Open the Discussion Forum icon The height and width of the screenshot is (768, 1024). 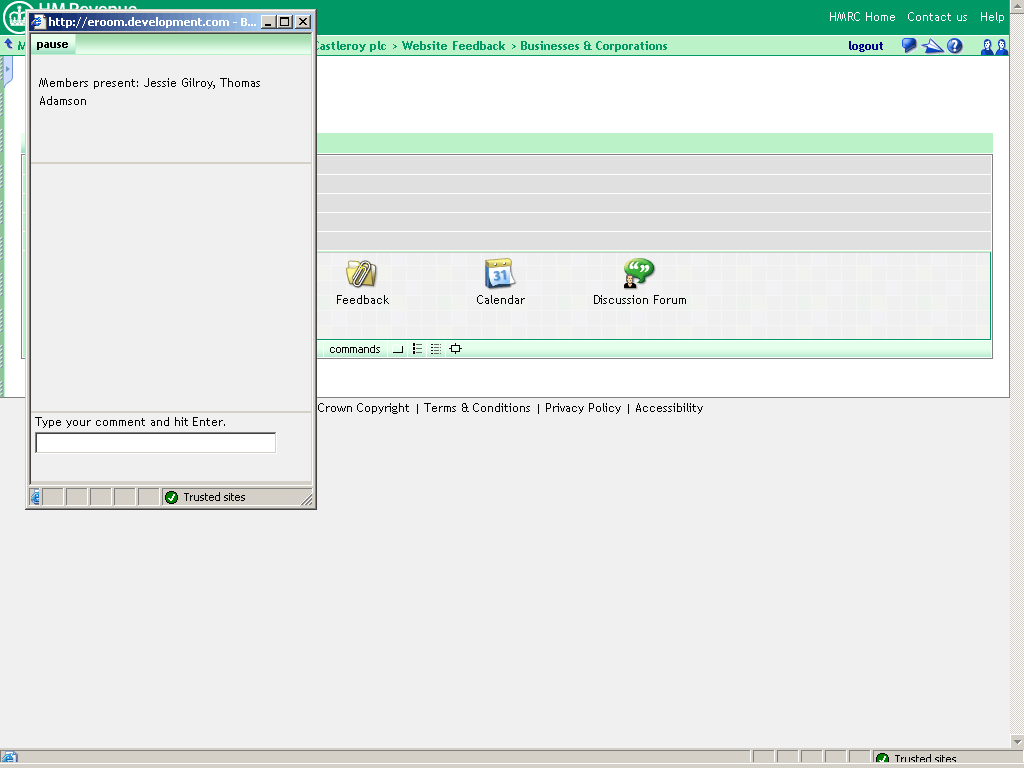tap(638, 274)
